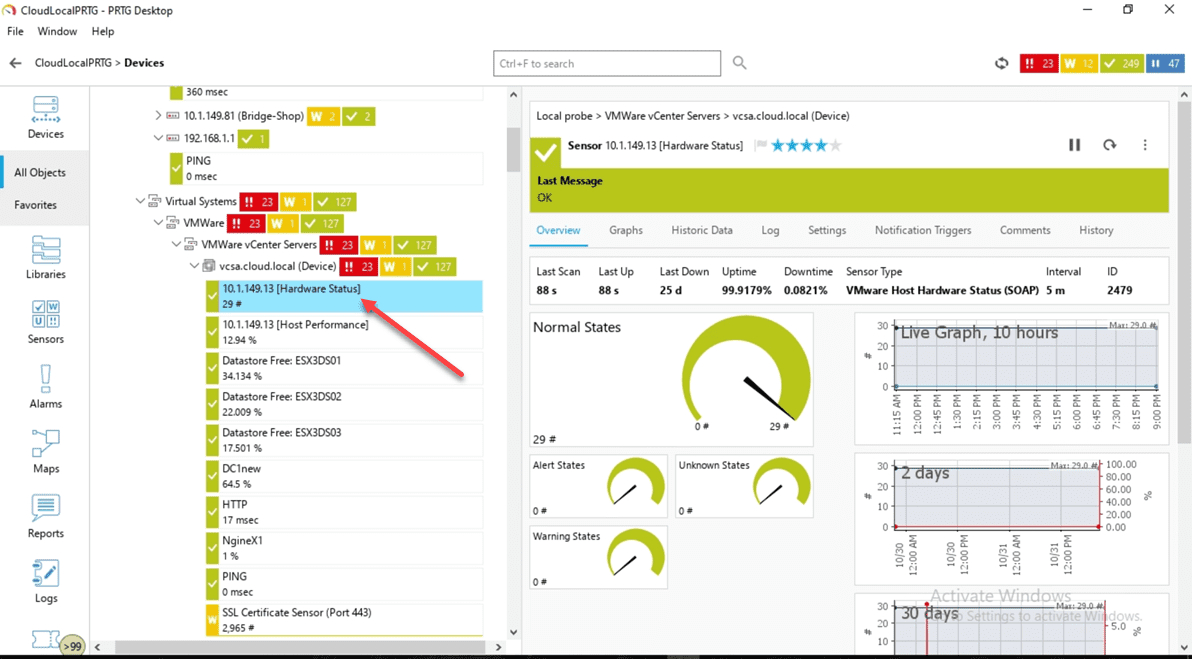The image size is (1192, 659).
Task: Open the Devices view in sidebar
Action: pyautogui.click(x=46, y=118)
